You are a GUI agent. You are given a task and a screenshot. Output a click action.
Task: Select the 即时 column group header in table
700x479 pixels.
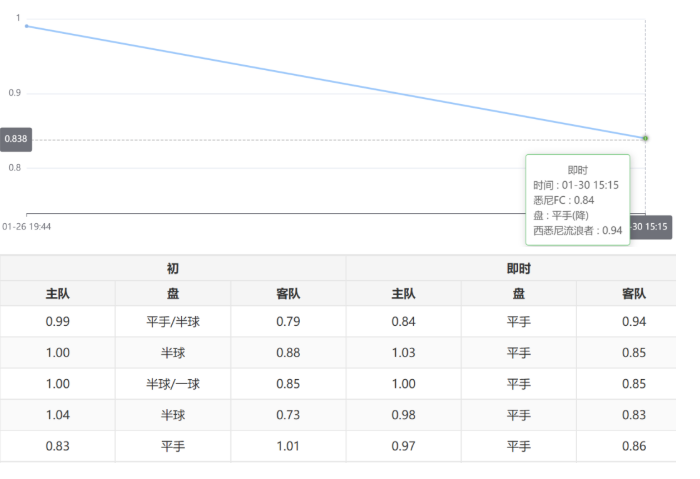click(x=518, y=268)
